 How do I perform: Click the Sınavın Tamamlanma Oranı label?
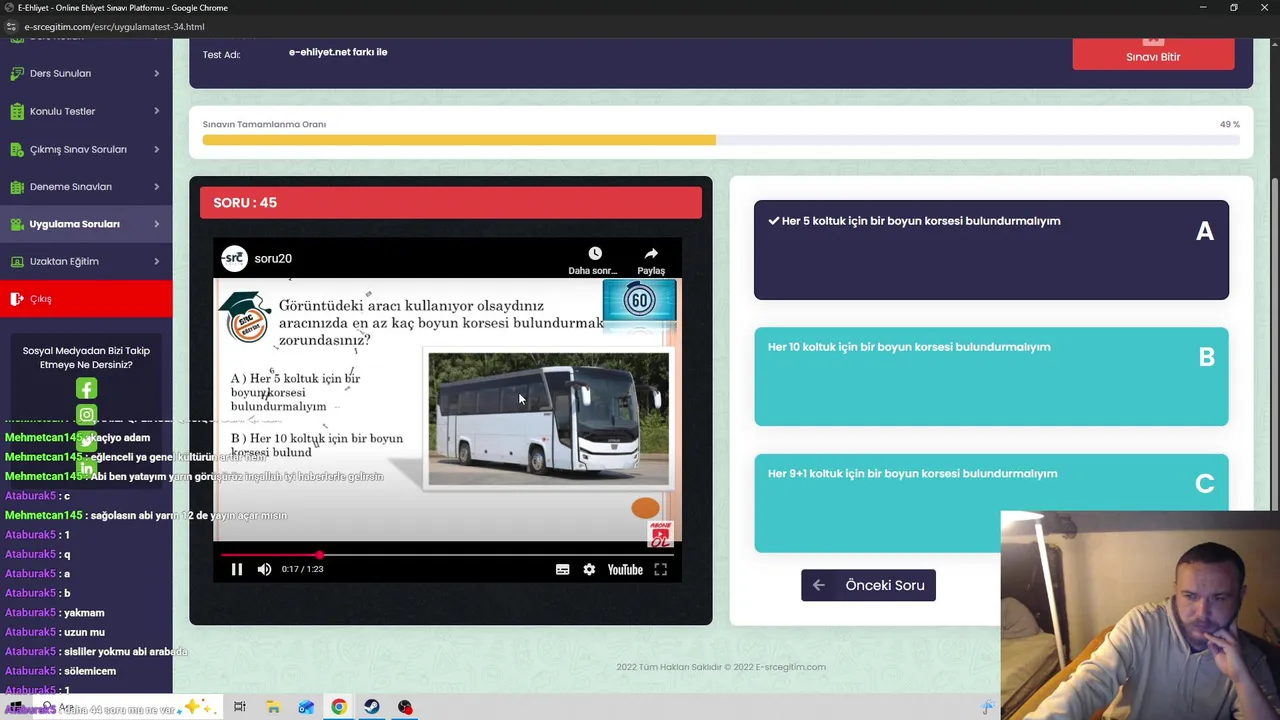(264, 125)
